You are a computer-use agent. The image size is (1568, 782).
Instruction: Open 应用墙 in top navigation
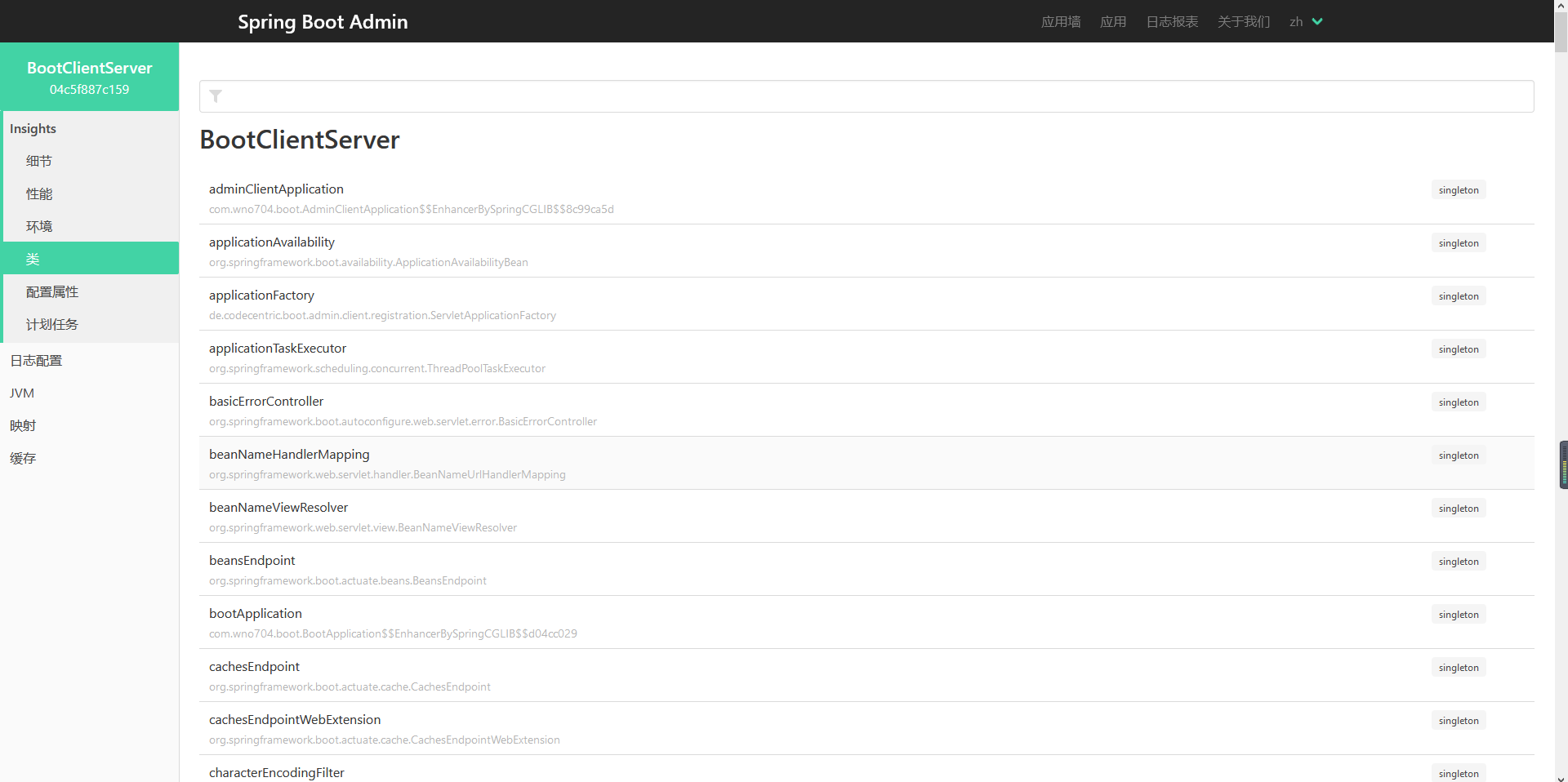(1060, 22)
